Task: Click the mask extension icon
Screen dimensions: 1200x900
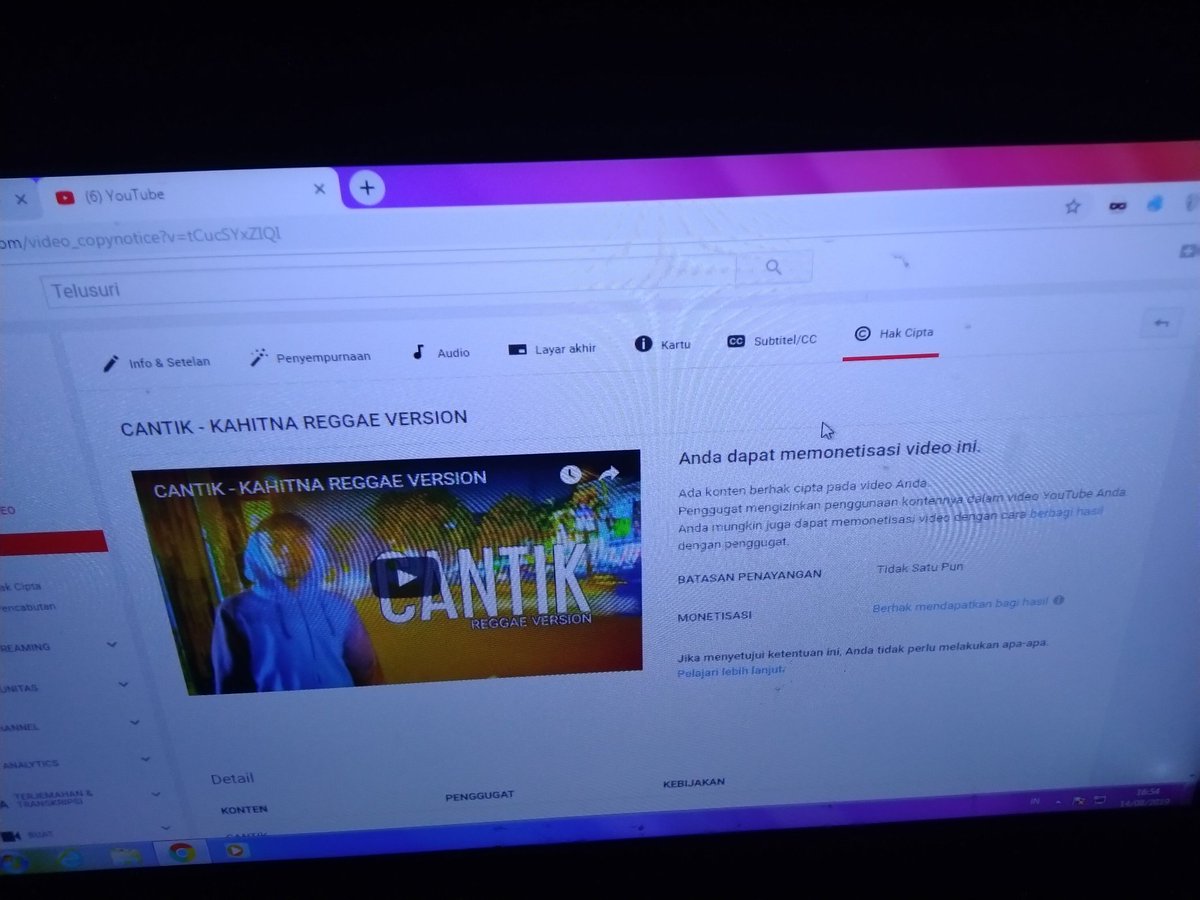Action: (1118, 206)
